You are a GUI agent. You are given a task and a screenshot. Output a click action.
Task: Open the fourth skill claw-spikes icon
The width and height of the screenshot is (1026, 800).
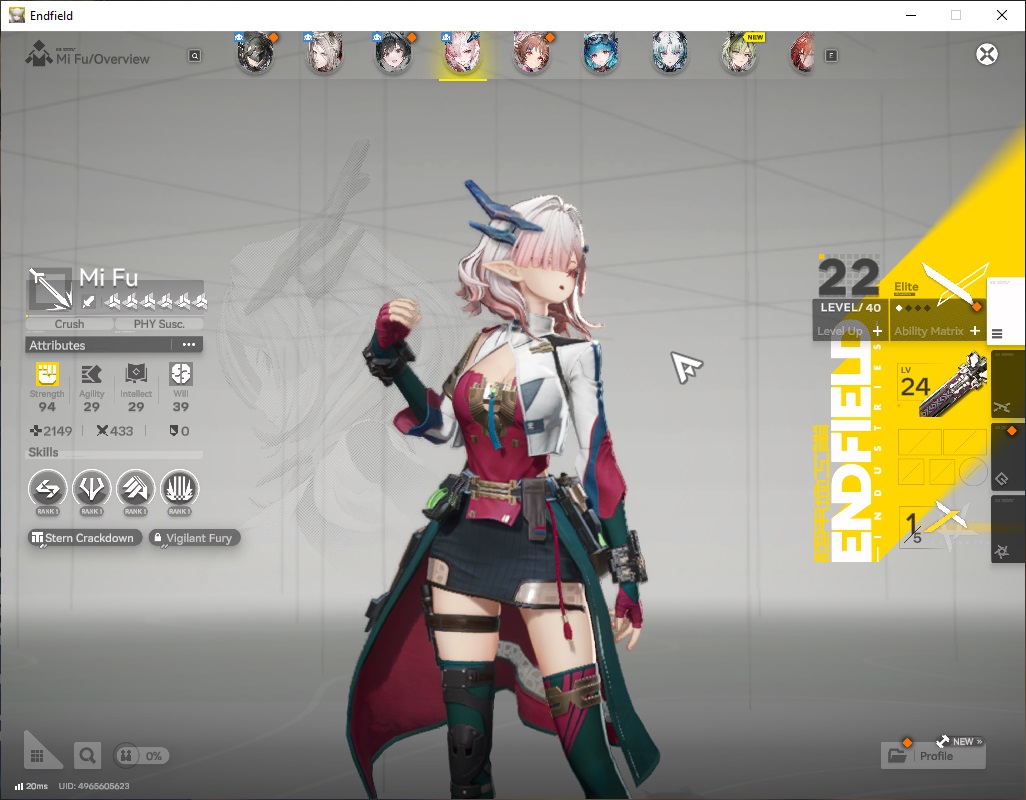179,489
